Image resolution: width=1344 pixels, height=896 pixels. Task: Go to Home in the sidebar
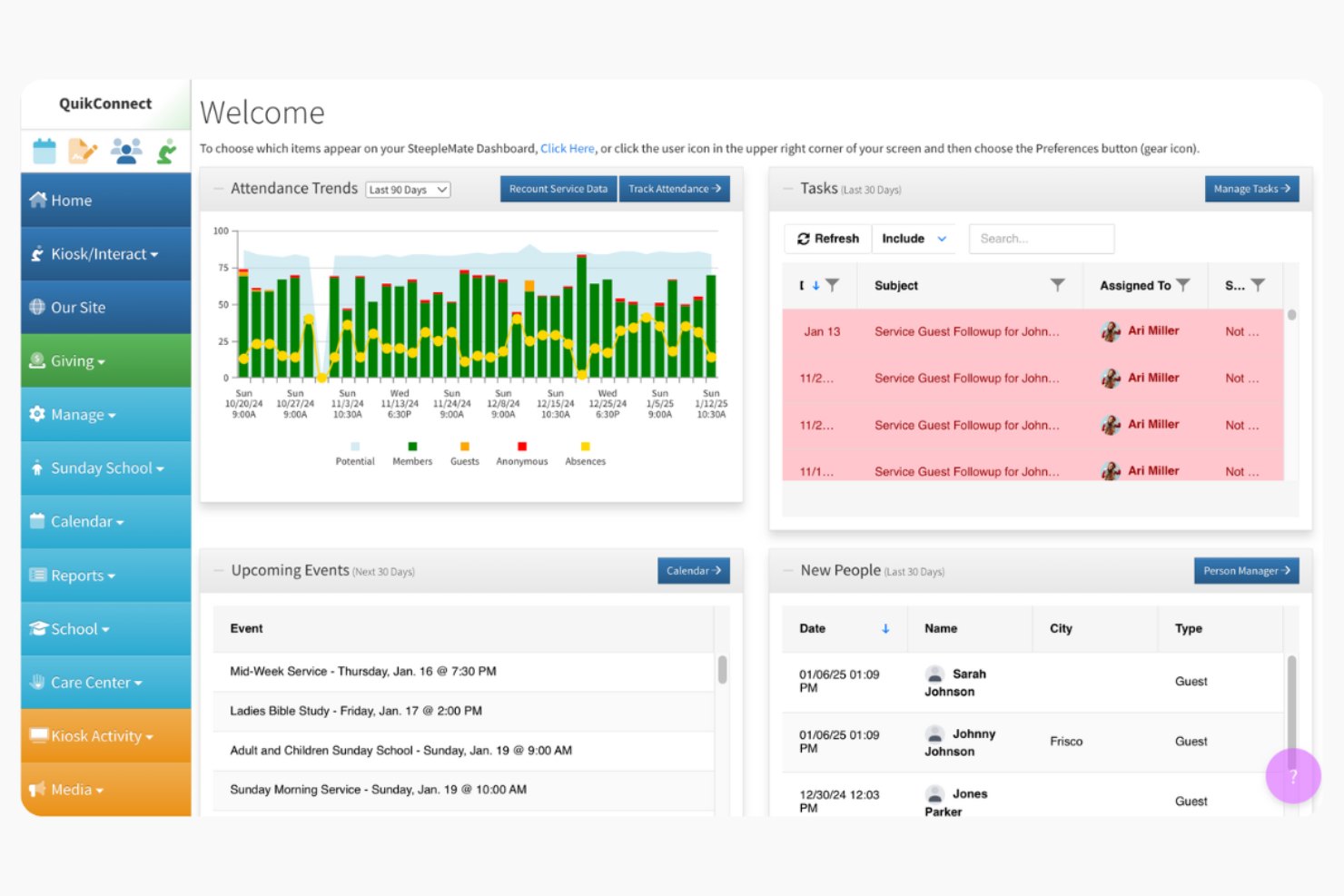105,201
